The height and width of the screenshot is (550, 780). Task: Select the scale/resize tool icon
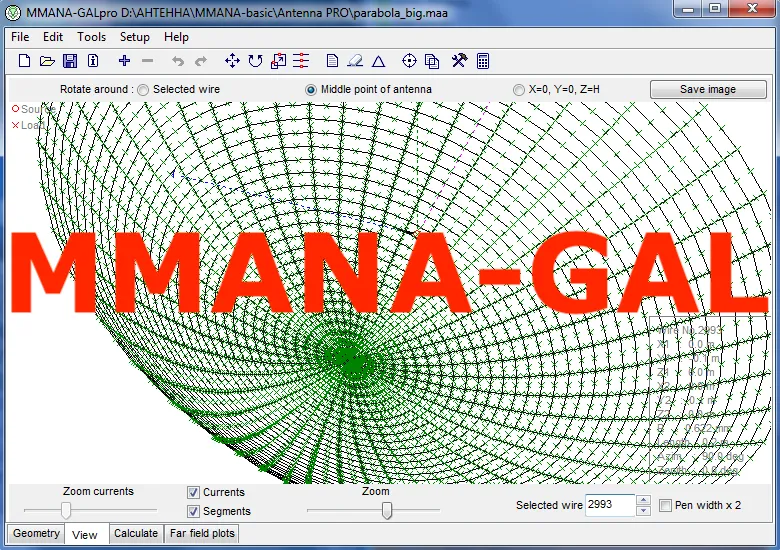pos(278,61)
